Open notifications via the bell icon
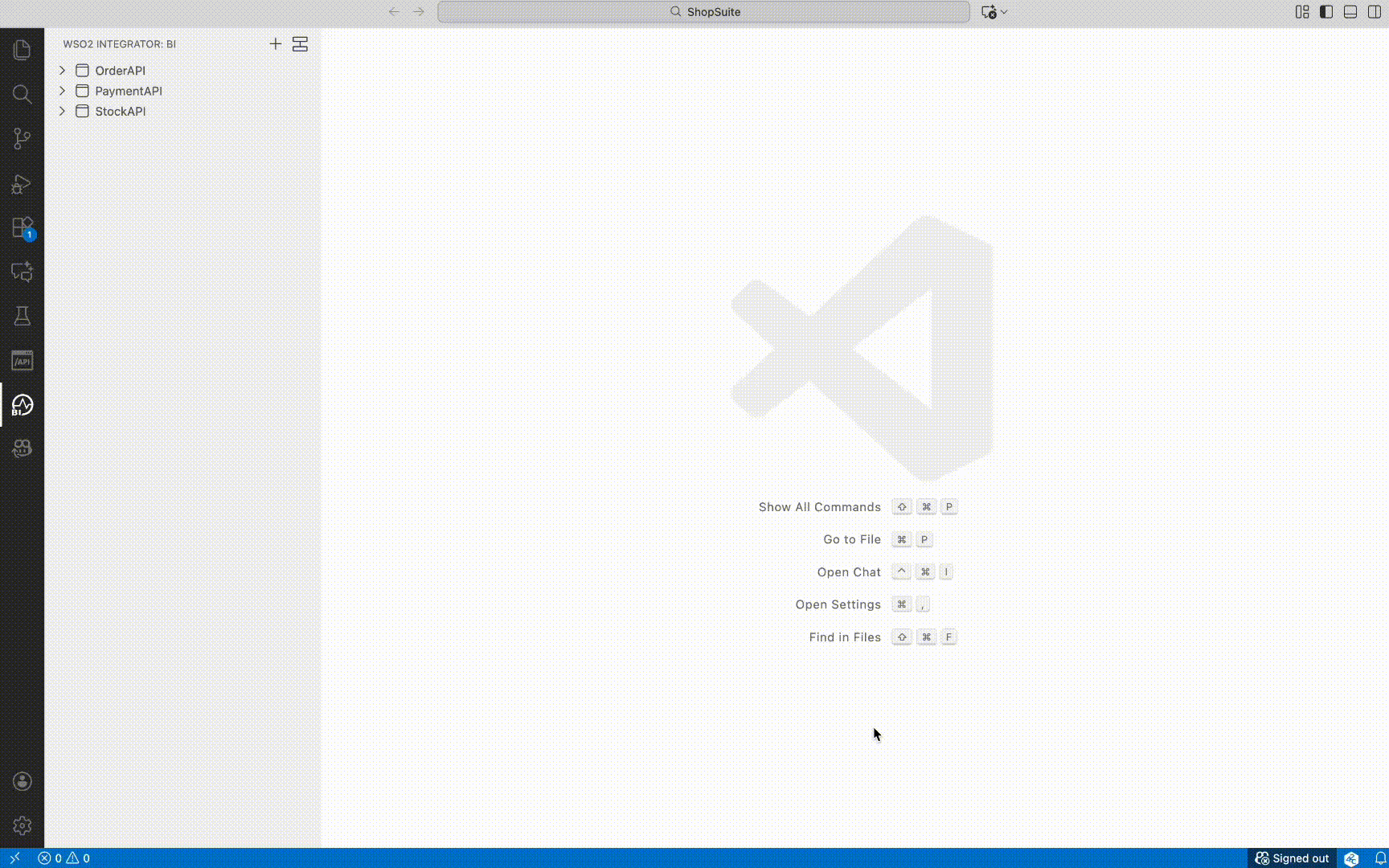The image size is (1389, 868). (x=1378, y=858)
